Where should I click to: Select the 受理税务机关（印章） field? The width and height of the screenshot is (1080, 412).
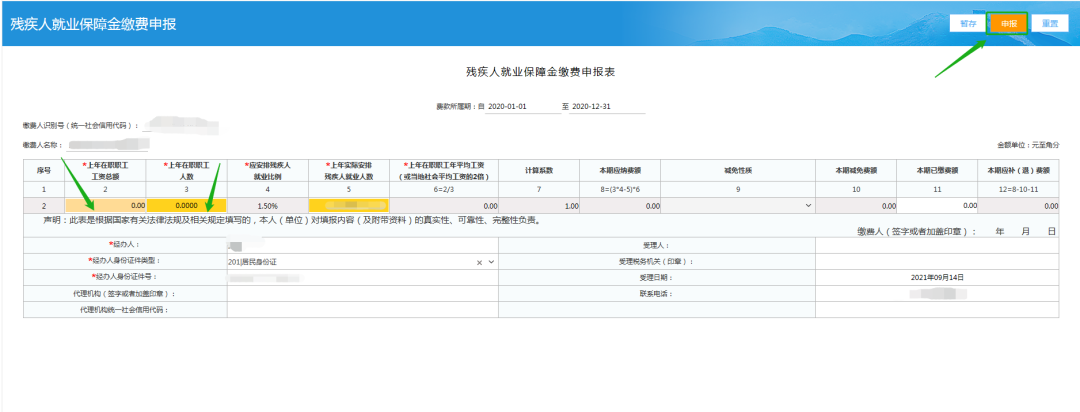pyautogui.click(x=937, y=262)
